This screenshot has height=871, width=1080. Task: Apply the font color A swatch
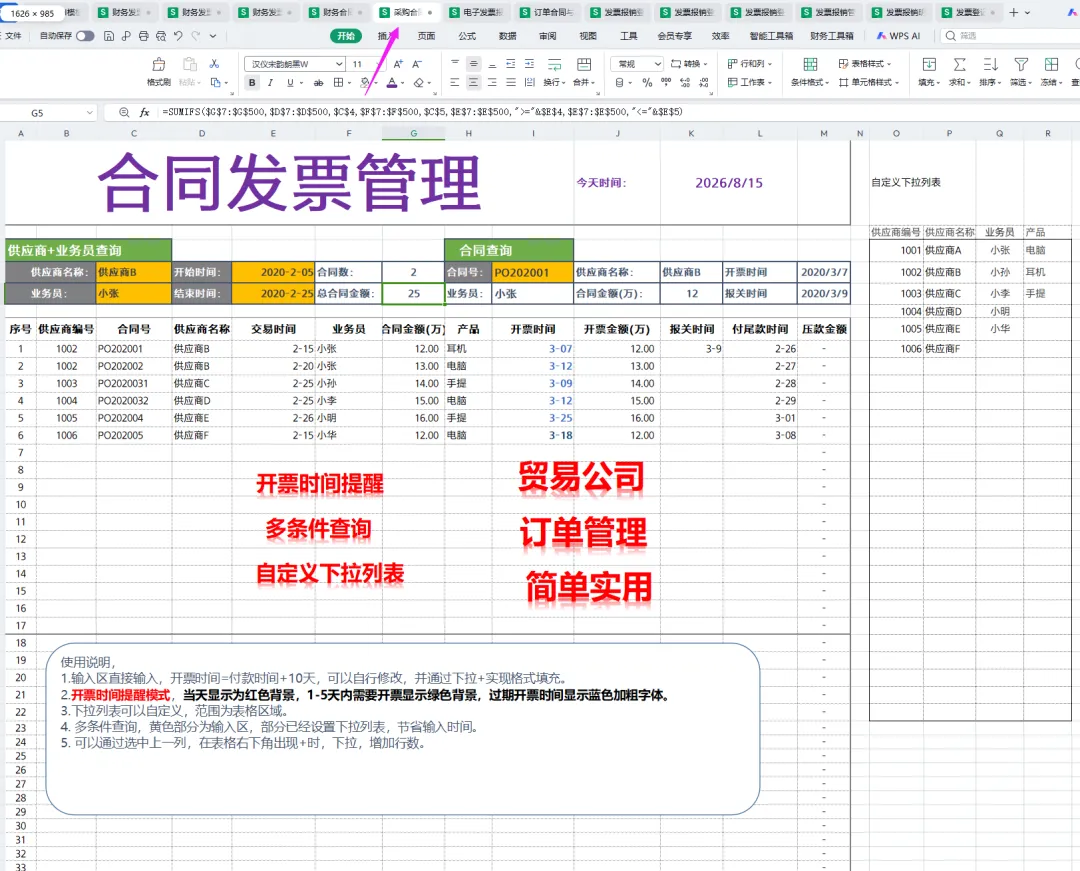tap(391, 83)
